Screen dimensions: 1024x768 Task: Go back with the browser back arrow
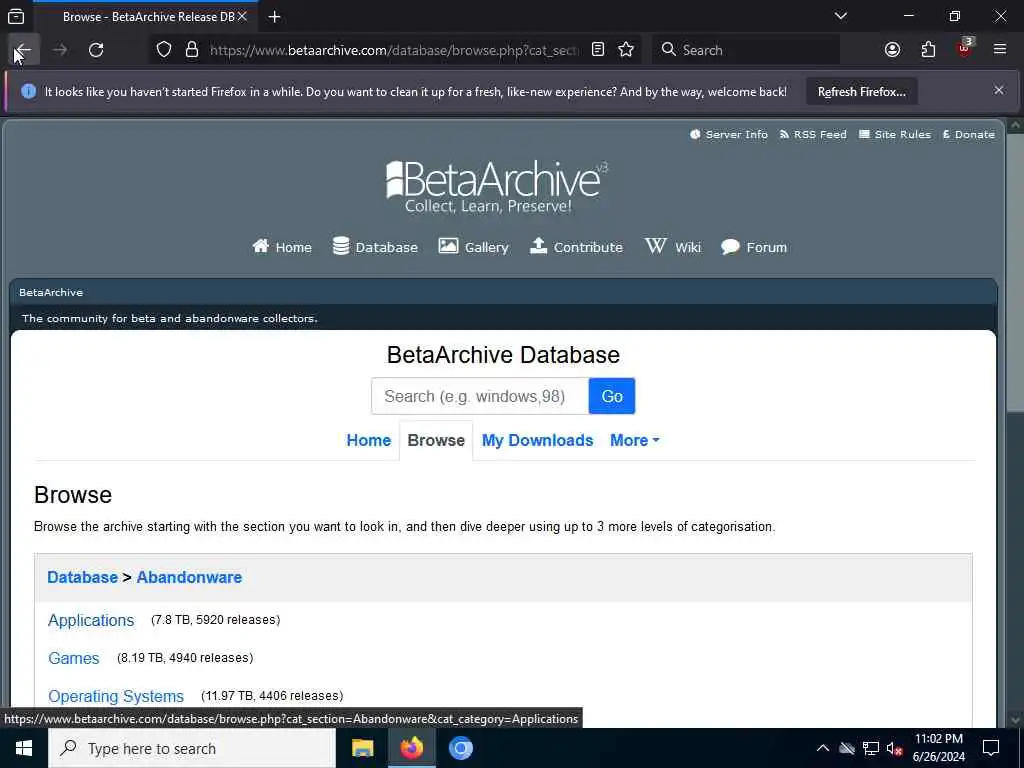coord(23,50)
